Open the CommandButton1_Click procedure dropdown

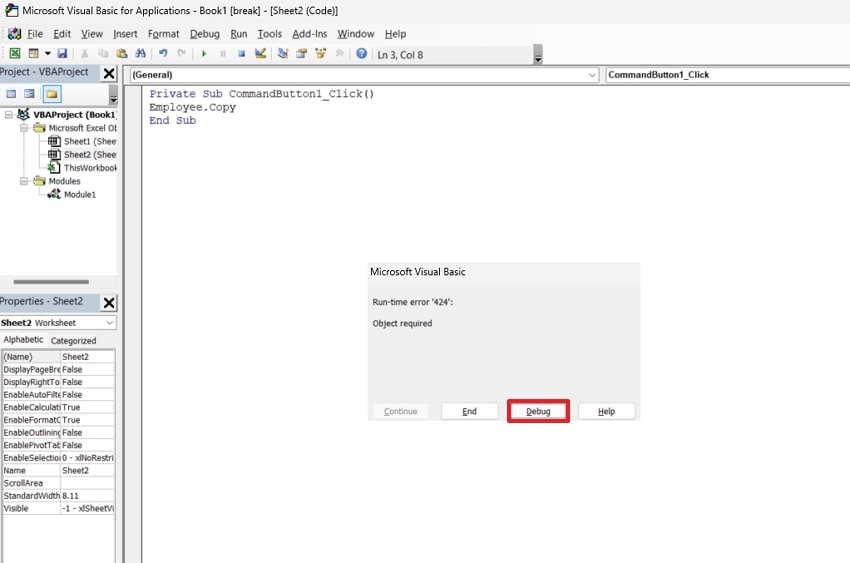click(x=727, y=75)
